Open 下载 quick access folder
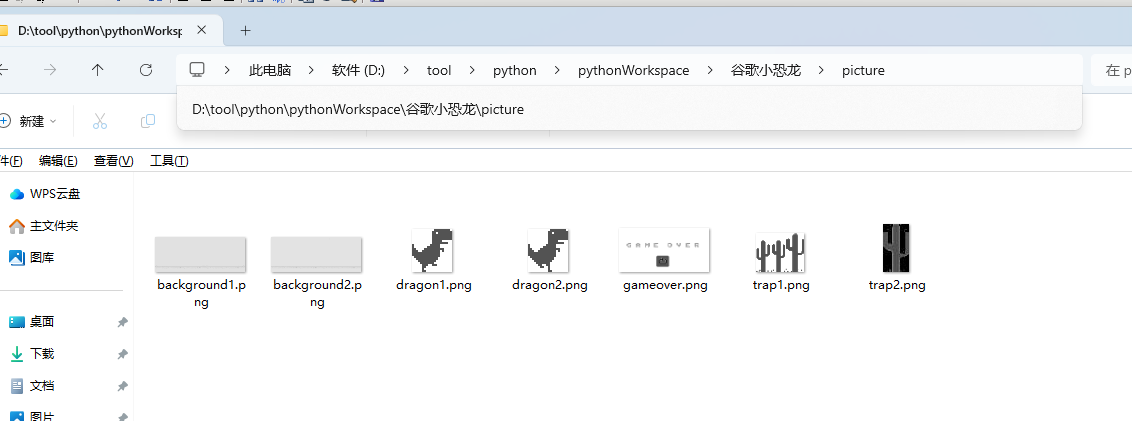 pyautogui.click(x=32, y=354)
